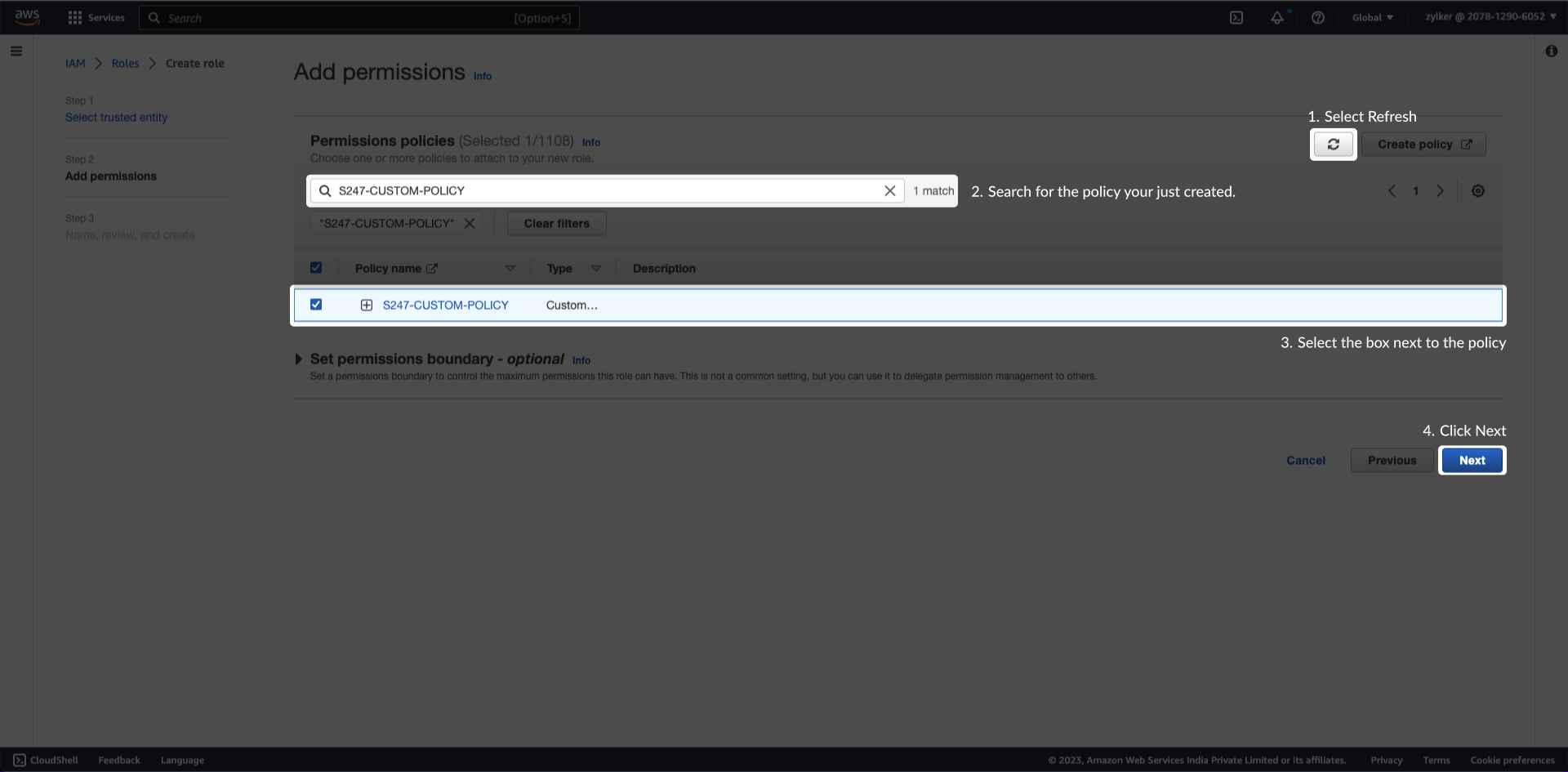Click Info link beside Permissions policies
The height and width of the screenshot is (772, 1568).
(x=591, y=142)
